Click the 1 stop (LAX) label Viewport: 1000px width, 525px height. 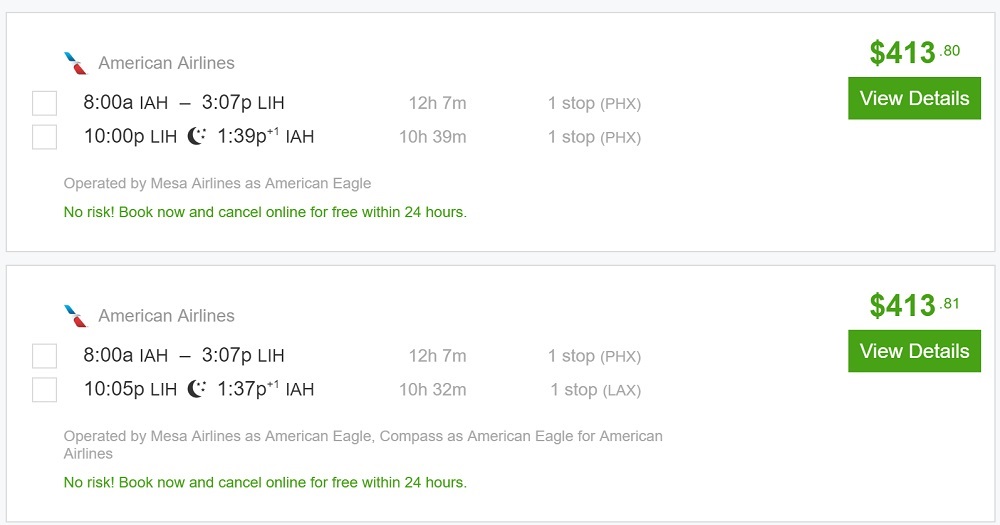(595, 390)
